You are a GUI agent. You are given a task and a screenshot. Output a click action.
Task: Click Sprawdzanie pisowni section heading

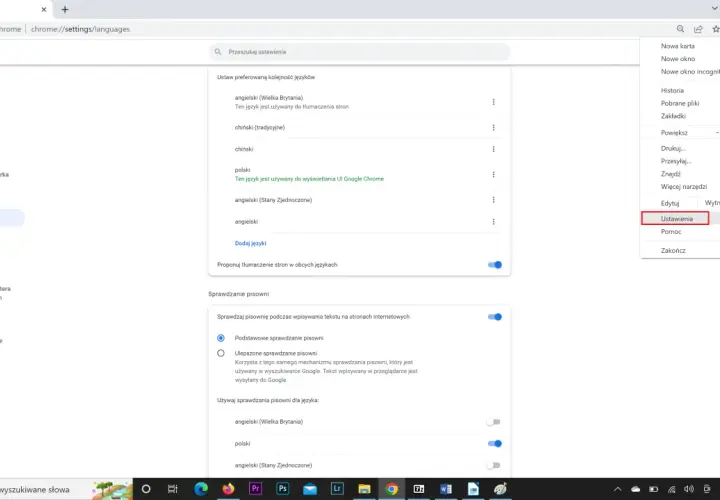tap(239, 294)
